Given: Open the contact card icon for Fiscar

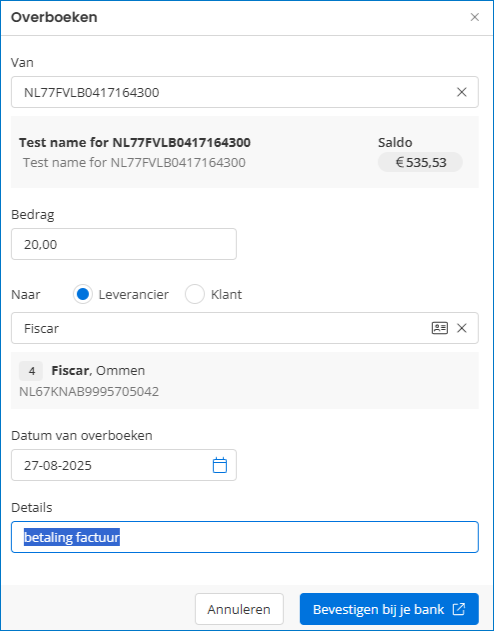Looking at the screenshot, I should coord(440,328).
